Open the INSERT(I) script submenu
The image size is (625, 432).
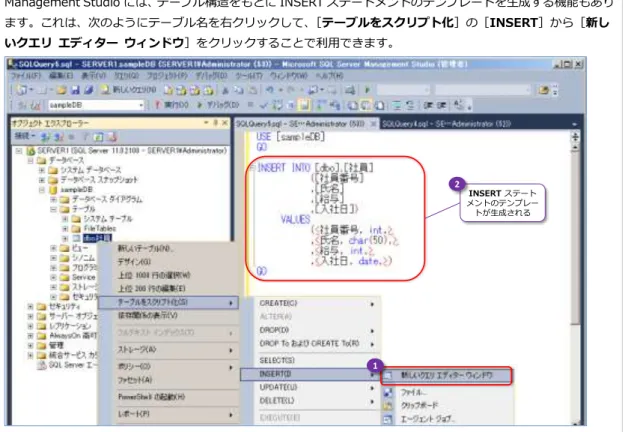pyautogui.click(x=310, y=374)
